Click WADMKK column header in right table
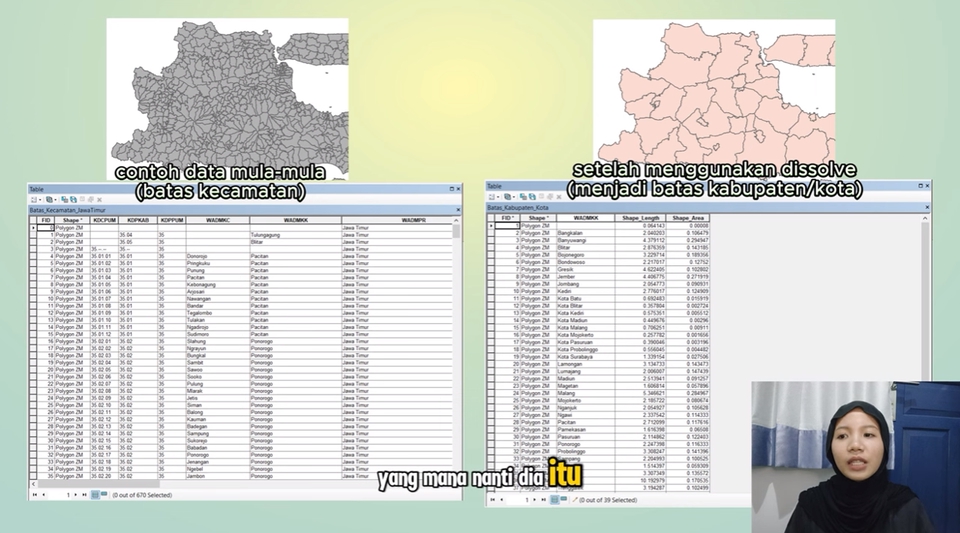Viewport: 960px width, 533px height. pyautogui.click(x=586, y=218)
